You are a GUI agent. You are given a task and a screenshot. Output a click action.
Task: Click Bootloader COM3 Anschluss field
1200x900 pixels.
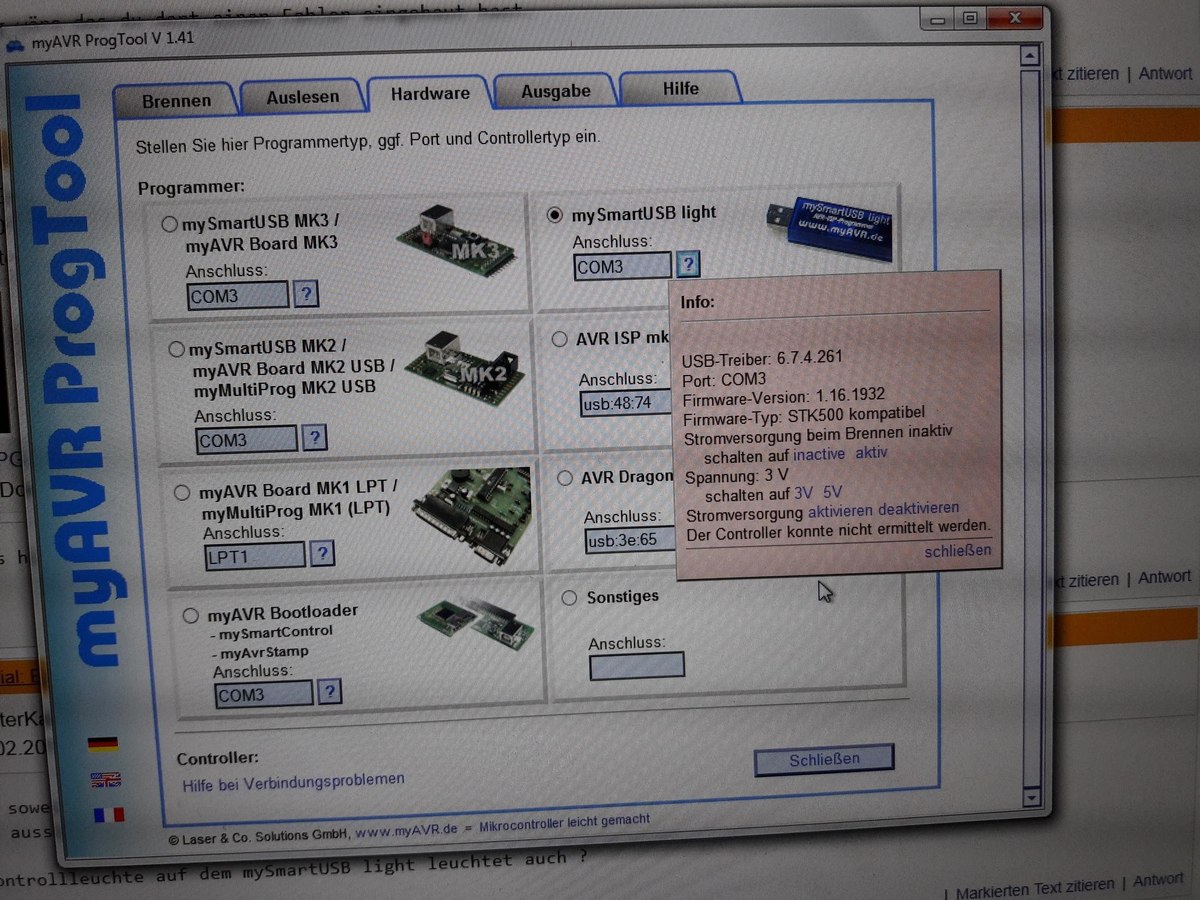click(x=263, y=693)
